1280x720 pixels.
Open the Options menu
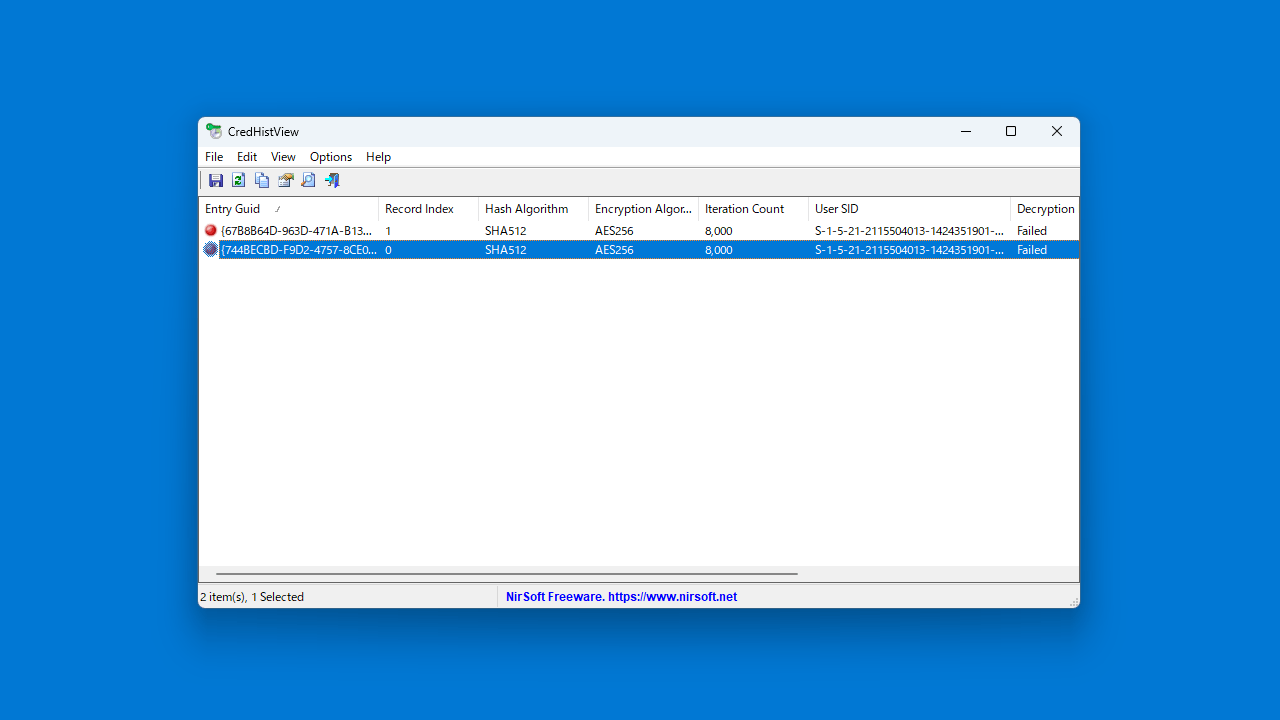[x=331, y=157]
